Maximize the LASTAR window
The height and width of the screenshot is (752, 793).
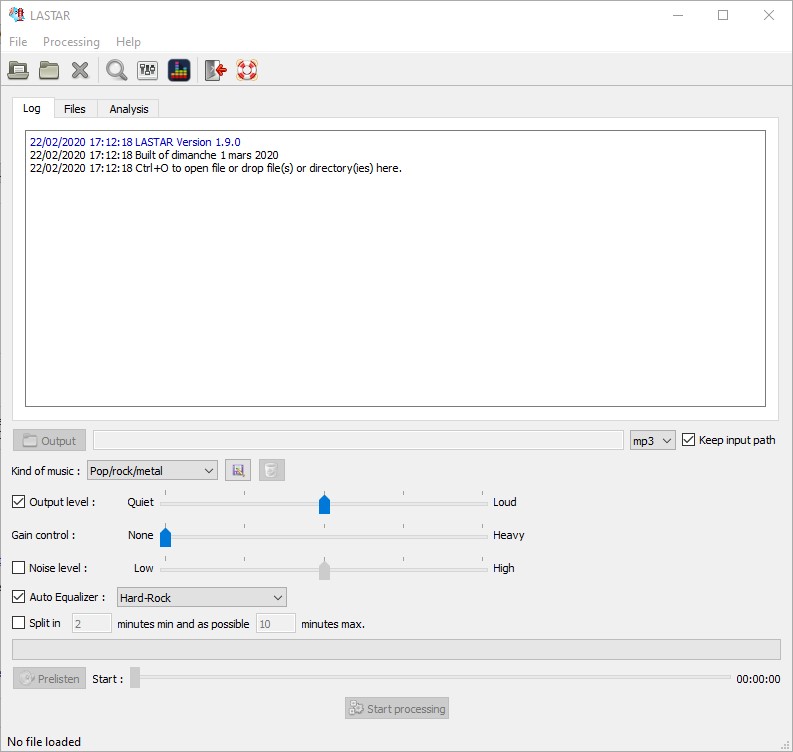click(723, 15)
